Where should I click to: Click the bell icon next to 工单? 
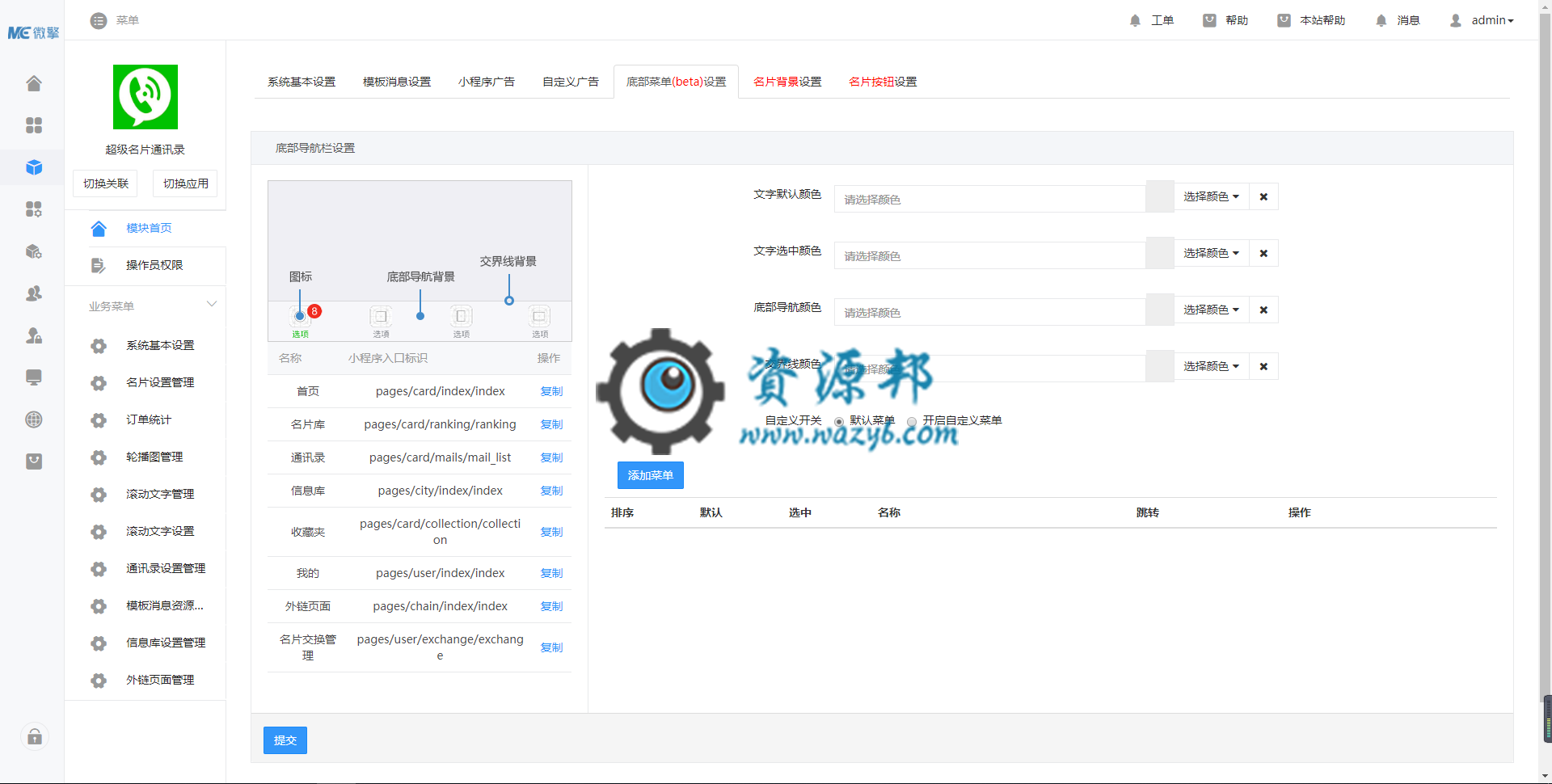click(1135, 20)
